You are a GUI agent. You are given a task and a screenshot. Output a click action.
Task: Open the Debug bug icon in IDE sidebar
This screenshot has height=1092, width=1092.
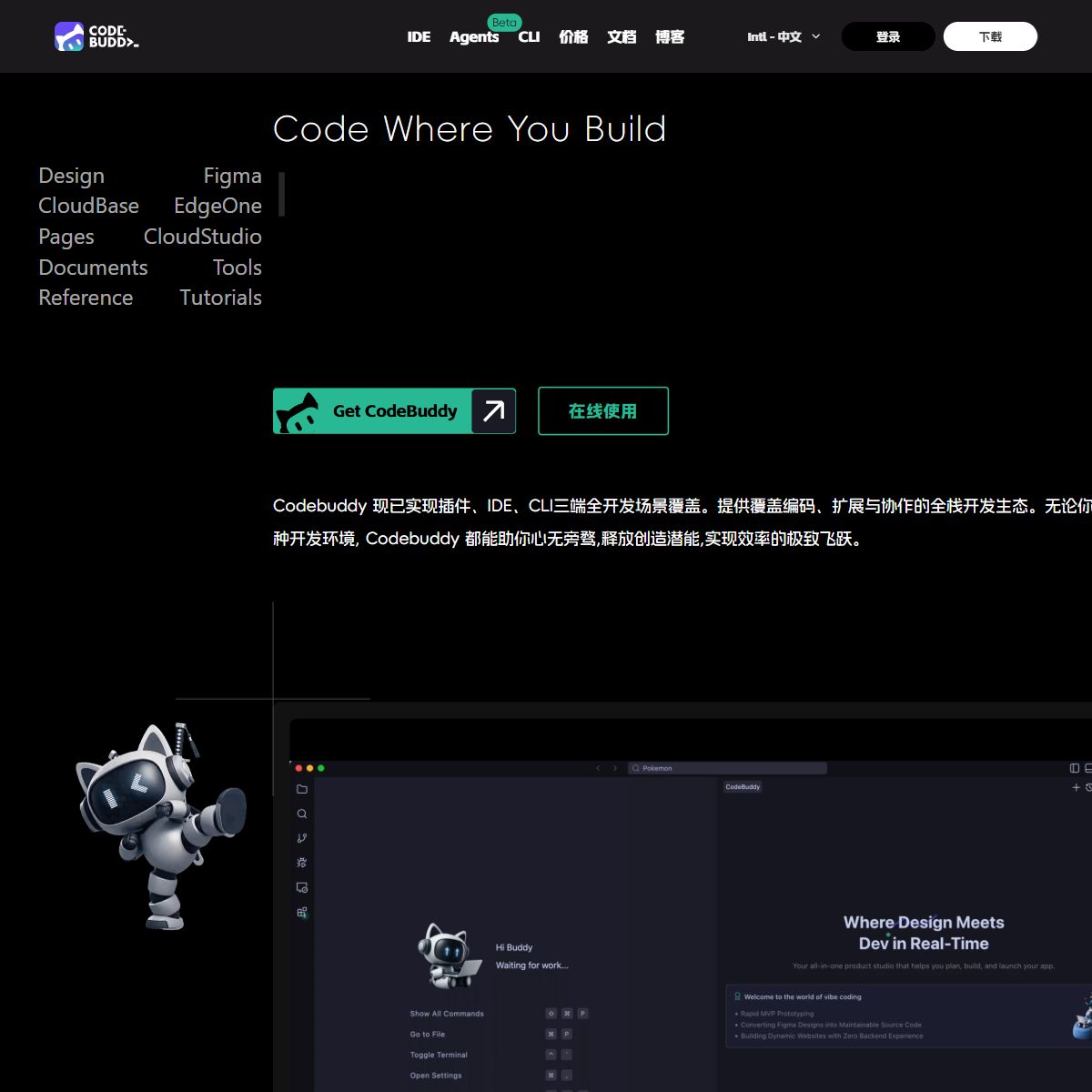[x=302, y=863]
